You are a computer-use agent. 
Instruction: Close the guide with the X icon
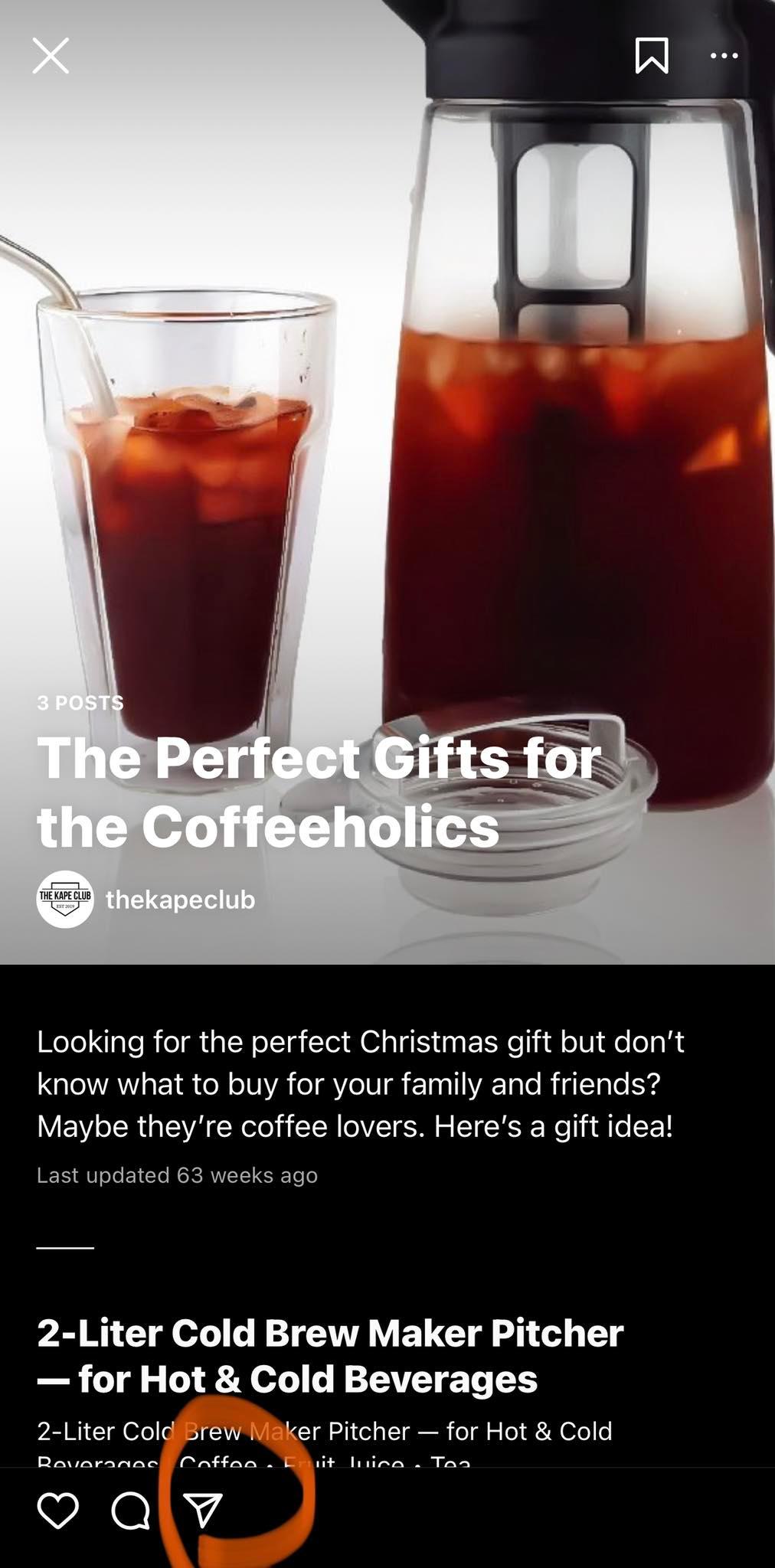51,56
